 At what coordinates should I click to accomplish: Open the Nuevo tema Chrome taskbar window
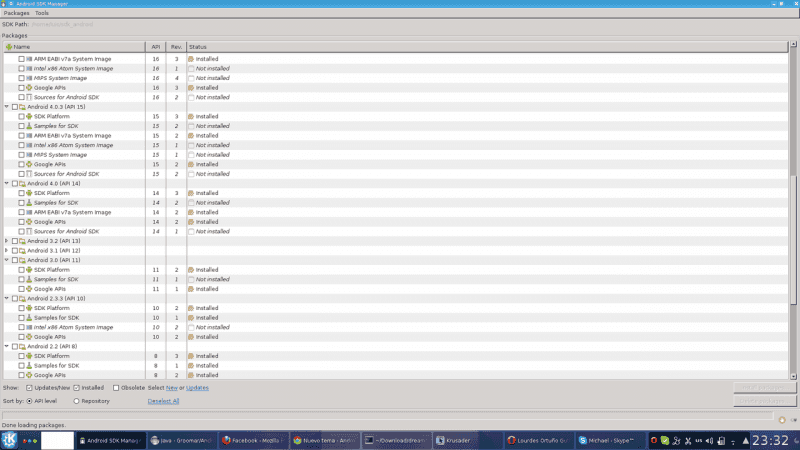(x=325, y=440)
